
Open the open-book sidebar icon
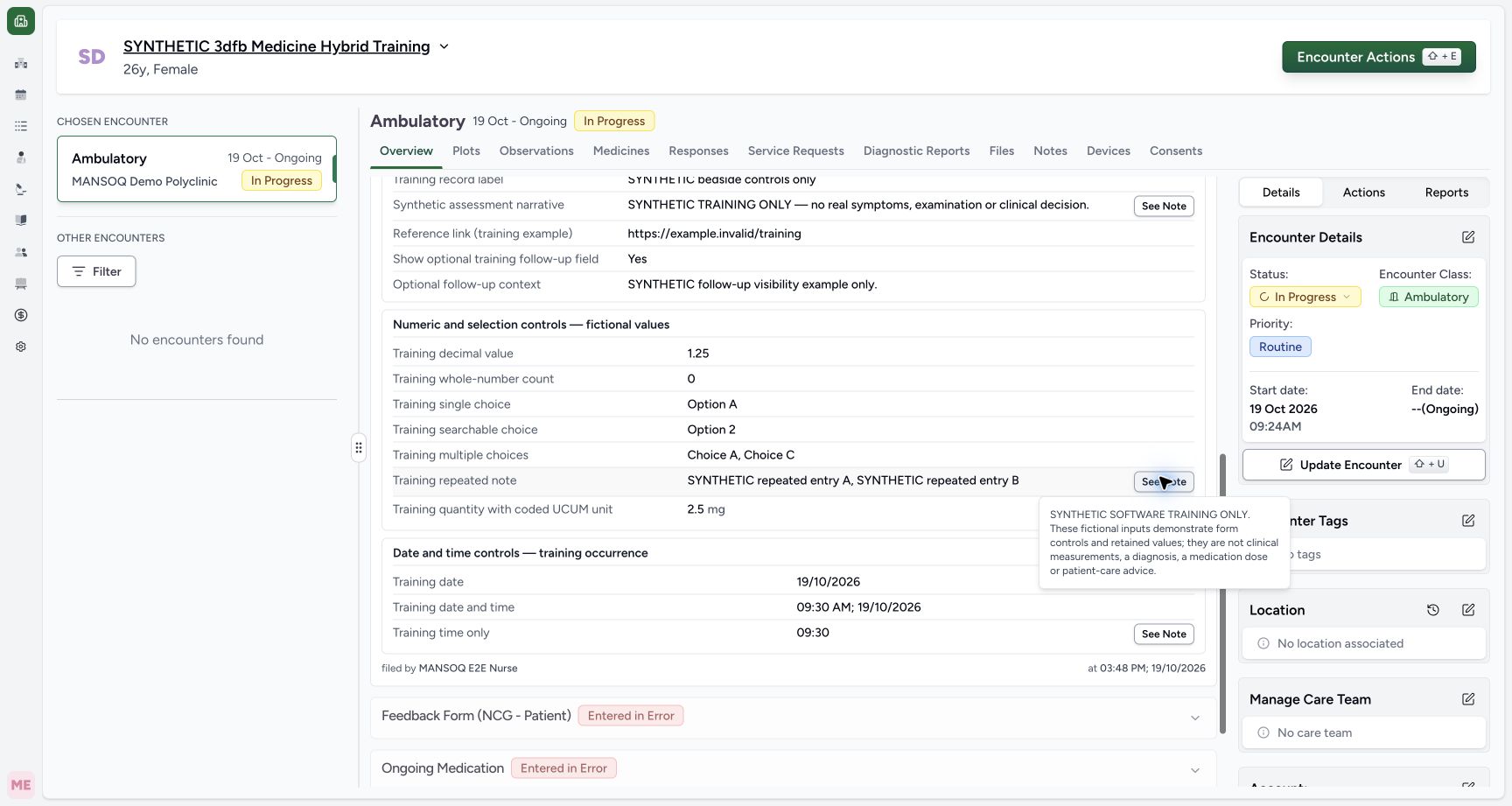click(21, 221)
